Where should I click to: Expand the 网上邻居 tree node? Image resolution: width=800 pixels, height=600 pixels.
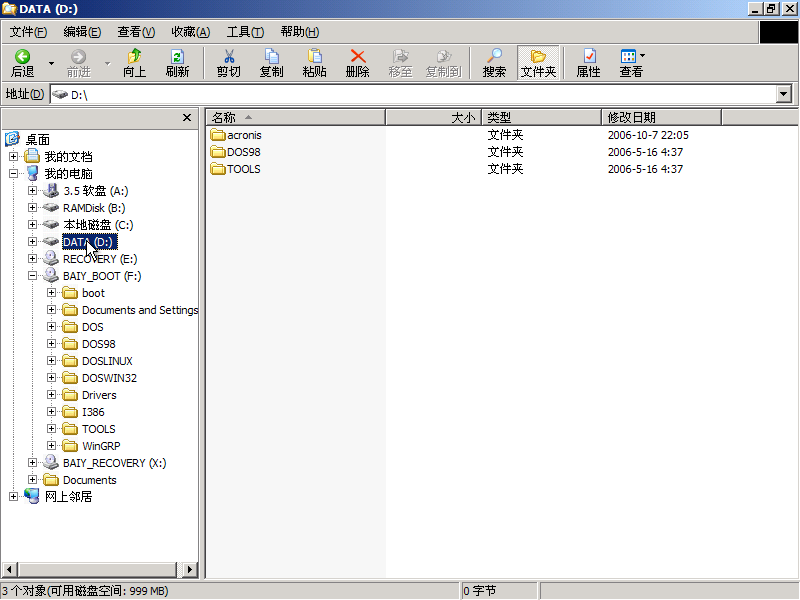[x=13, y=496]
